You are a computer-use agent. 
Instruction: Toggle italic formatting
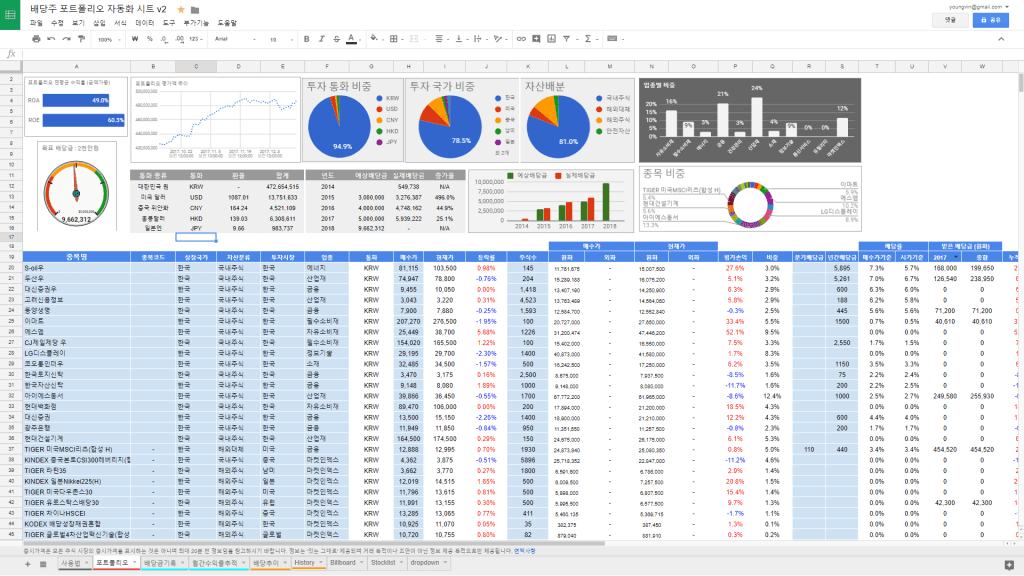coord(321,39)
